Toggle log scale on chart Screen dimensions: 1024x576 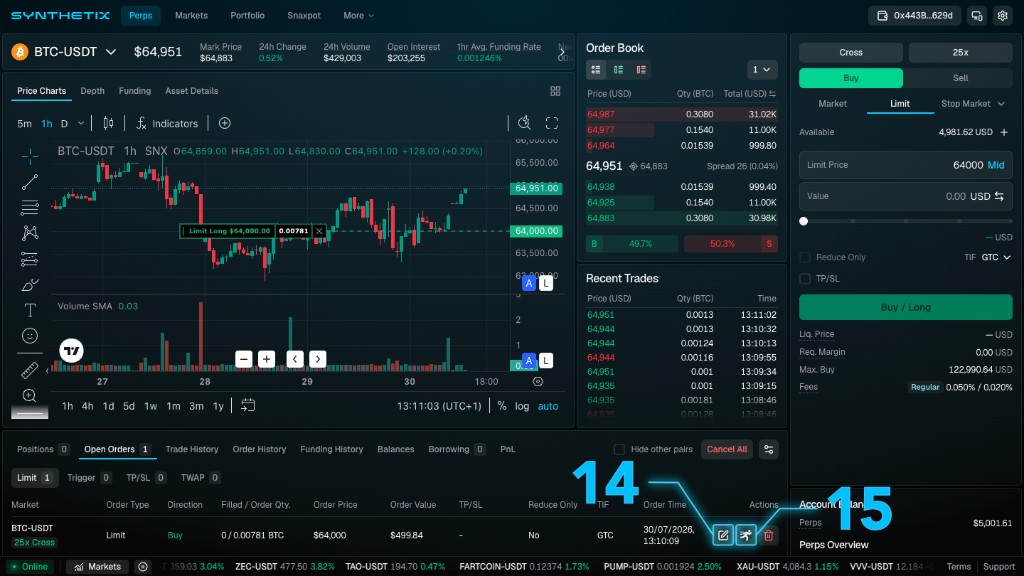pos(522,406)
